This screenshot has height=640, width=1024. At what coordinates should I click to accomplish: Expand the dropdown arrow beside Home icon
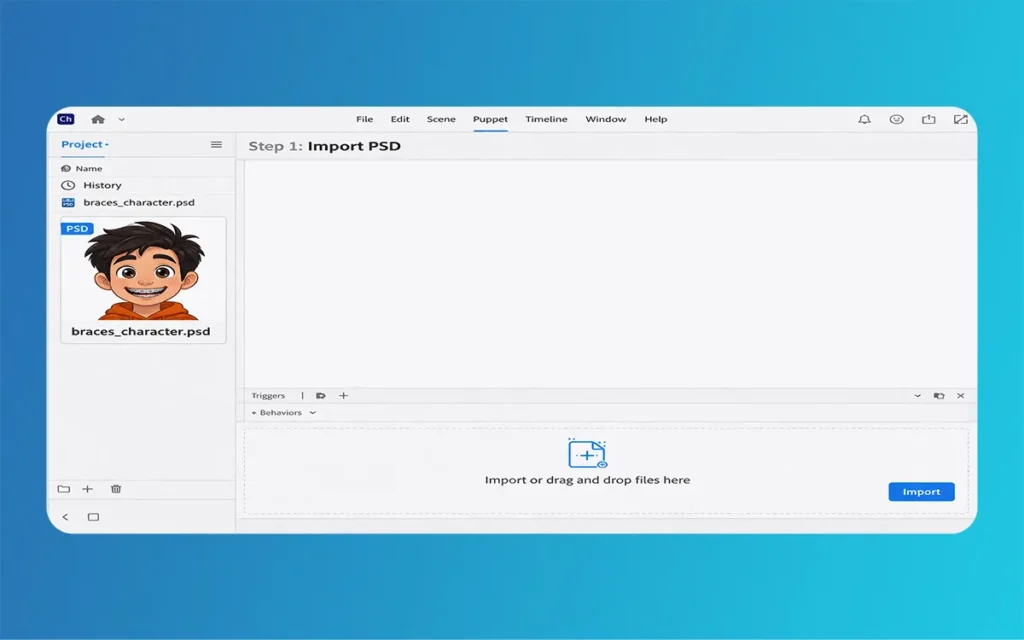122,119
